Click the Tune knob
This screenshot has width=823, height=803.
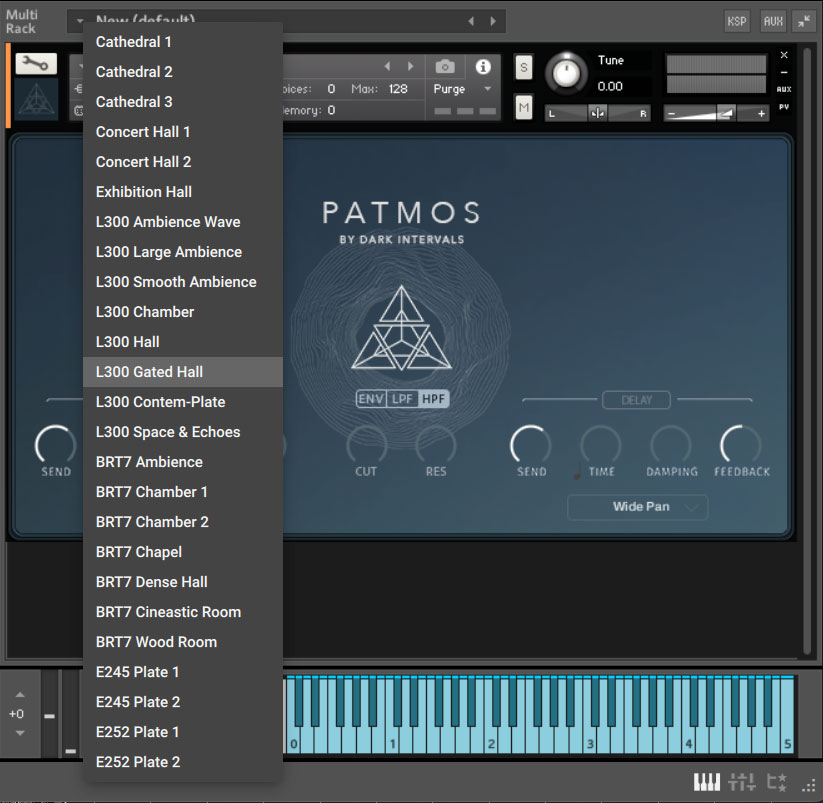[566, 73]
